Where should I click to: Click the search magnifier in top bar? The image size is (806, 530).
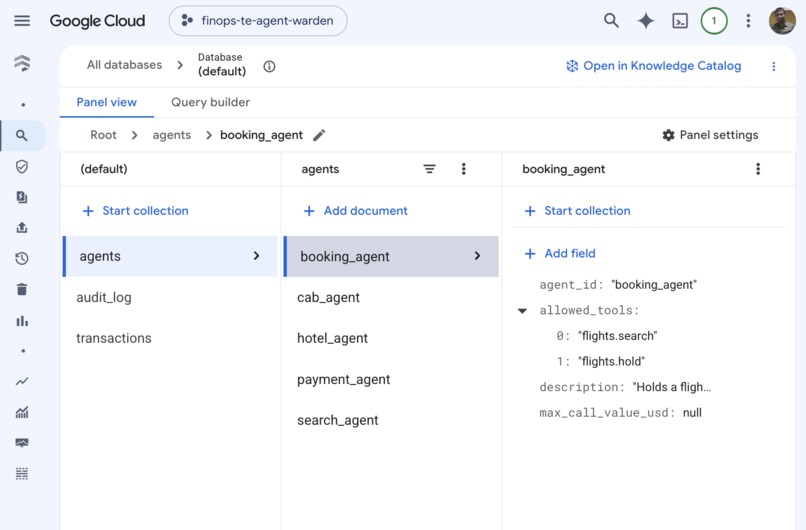(x=611, y=21)
